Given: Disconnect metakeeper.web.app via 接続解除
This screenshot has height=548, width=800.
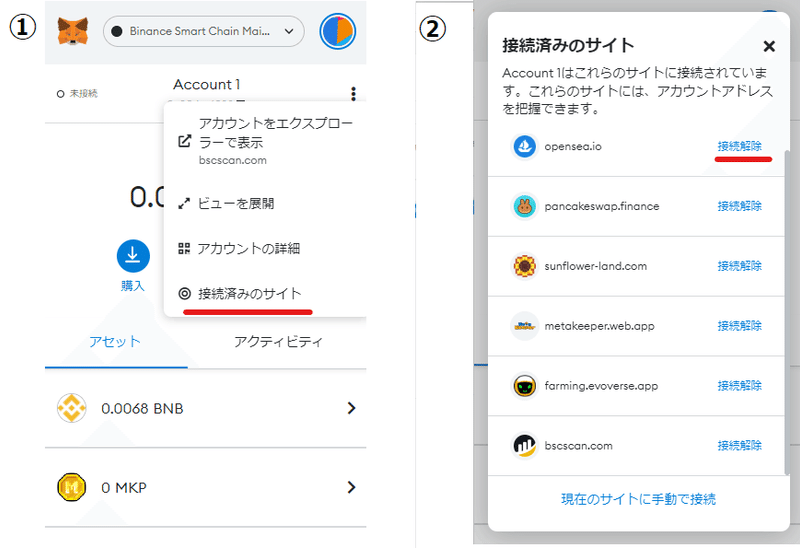Looking at the screenshot, I should [x=739, y=326].
